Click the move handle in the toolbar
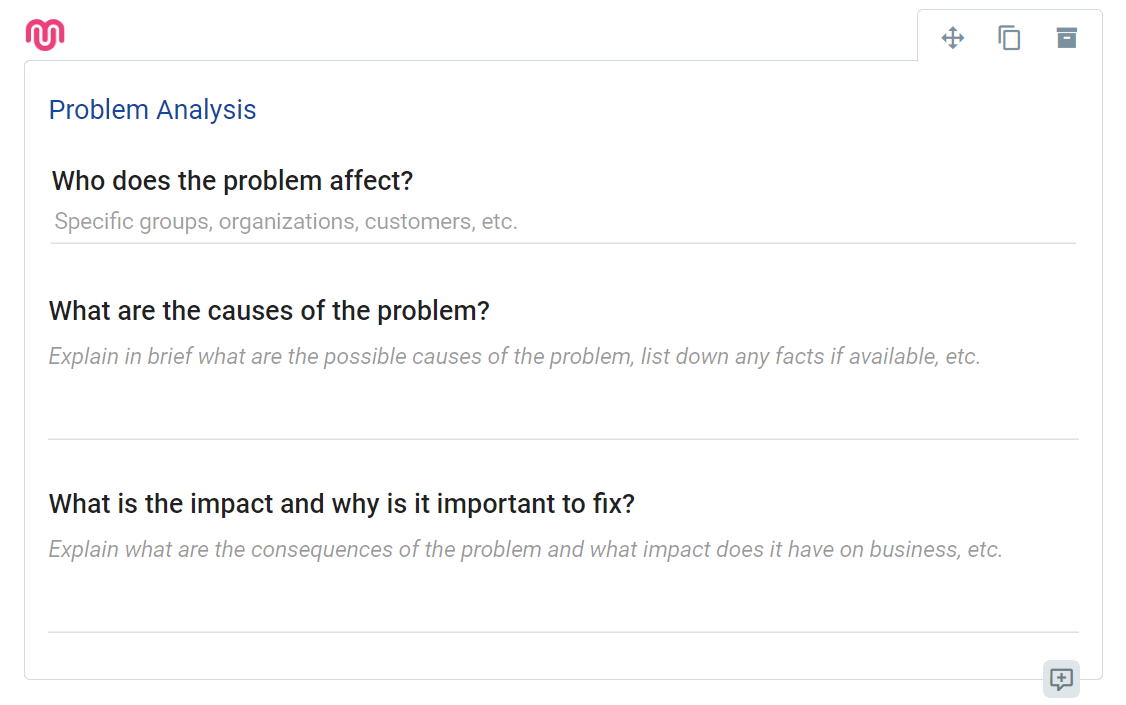Image resolution: width=1126 pixels, height=705 pixels. 952,37
